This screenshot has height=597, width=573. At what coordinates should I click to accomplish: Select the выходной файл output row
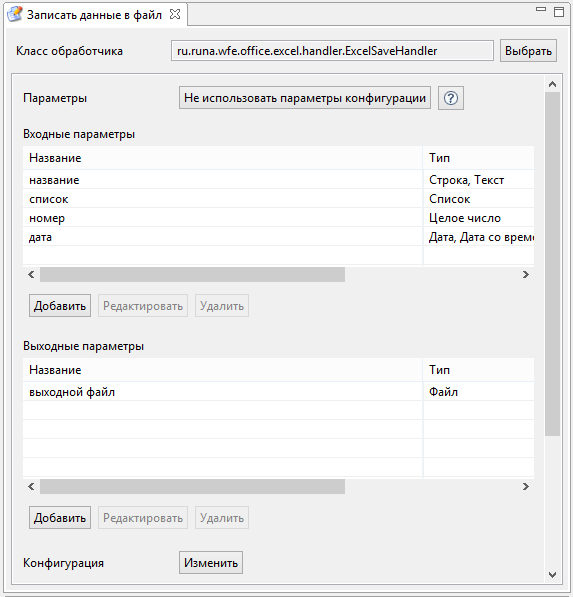tap(278, 392)
